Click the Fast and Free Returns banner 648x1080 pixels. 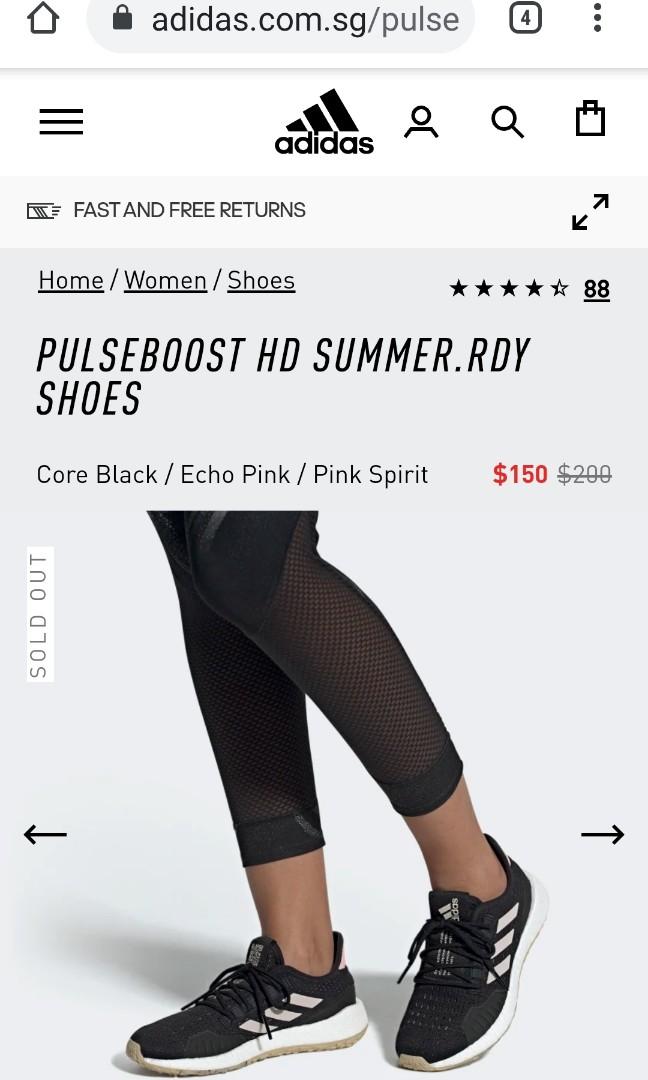click(x=166, y=210)
